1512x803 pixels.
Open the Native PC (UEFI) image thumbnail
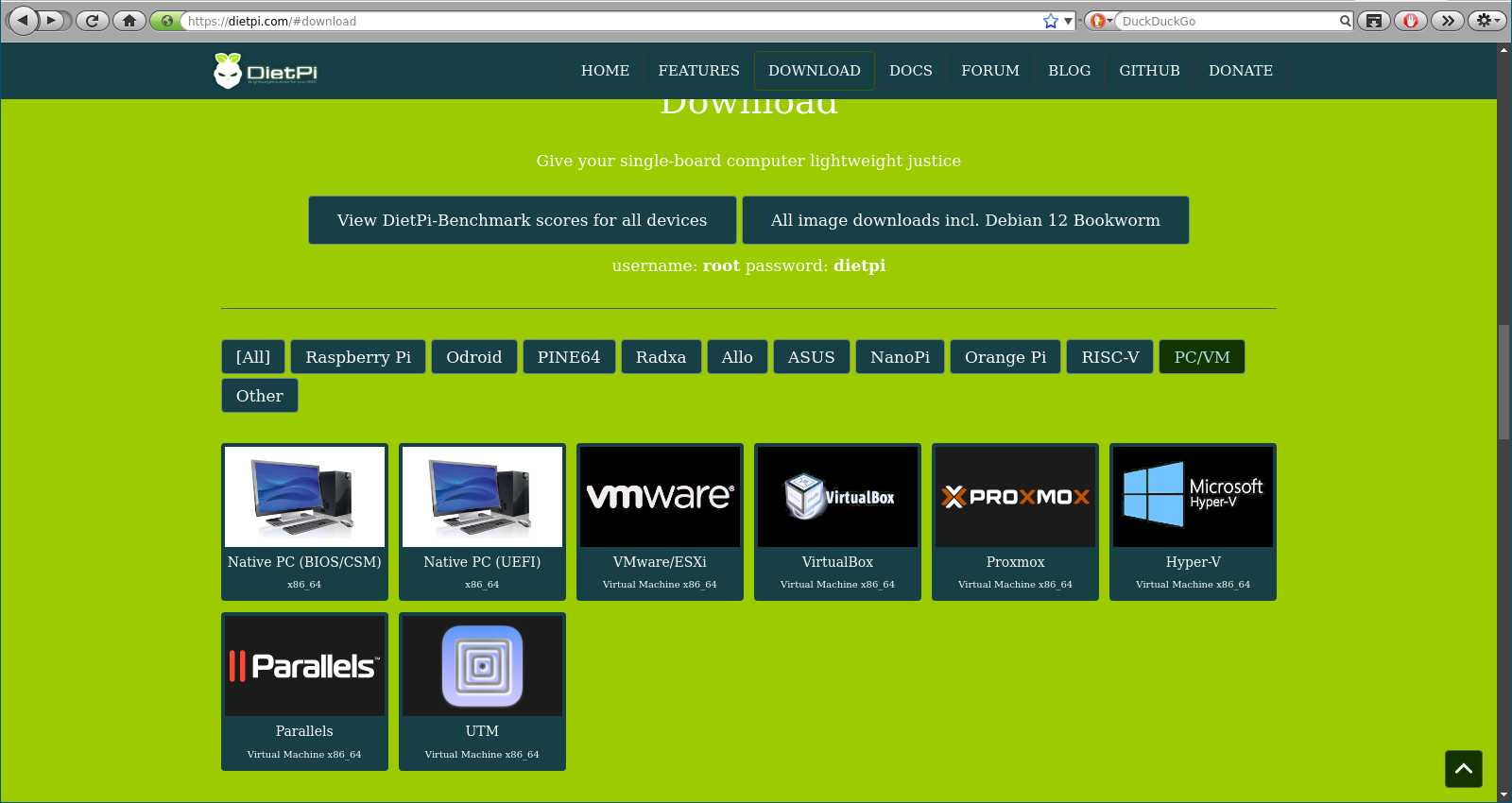click(482, 497)
